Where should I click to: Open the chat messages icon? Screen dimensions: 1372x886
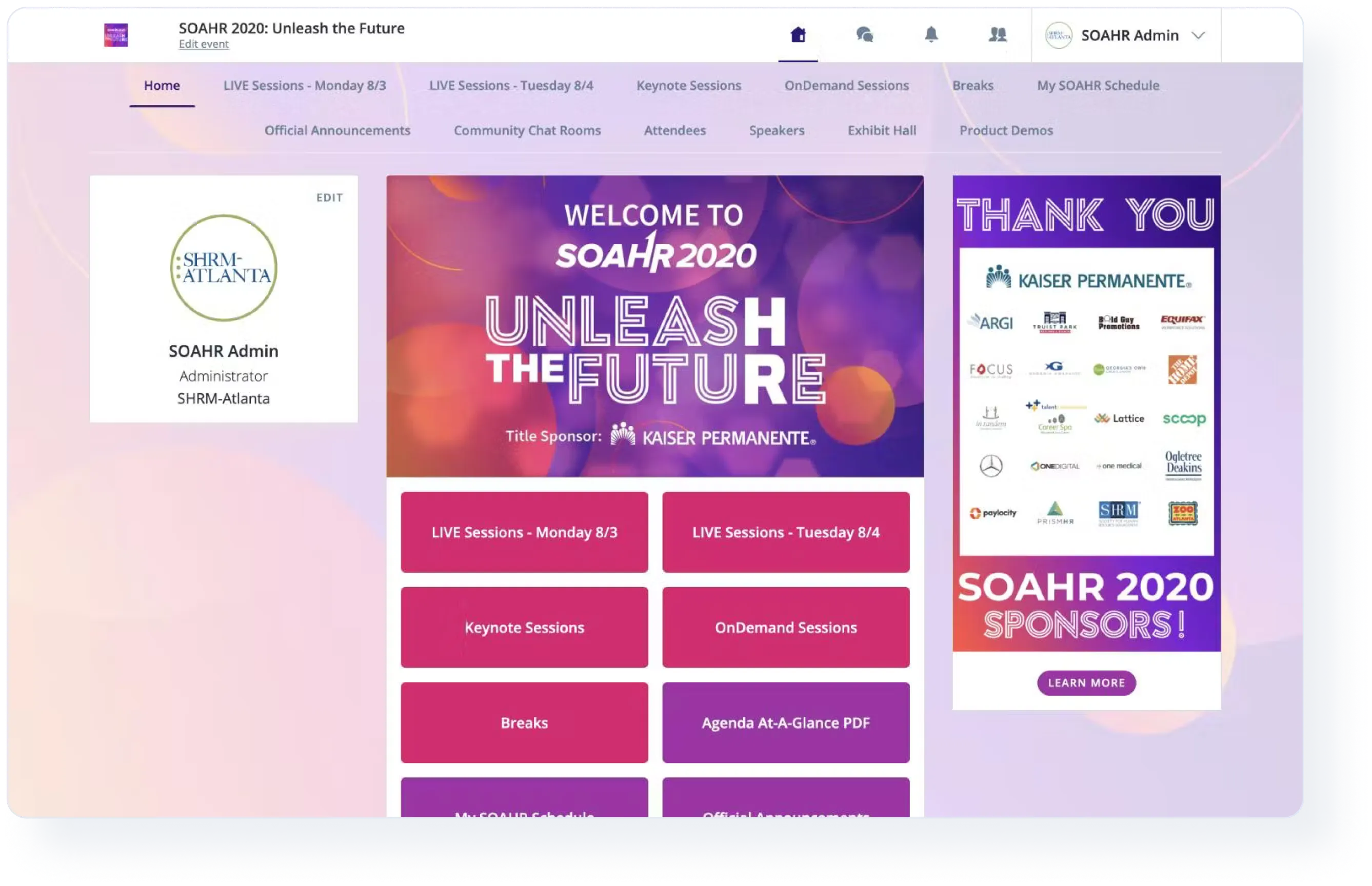[x=864, y=35]
